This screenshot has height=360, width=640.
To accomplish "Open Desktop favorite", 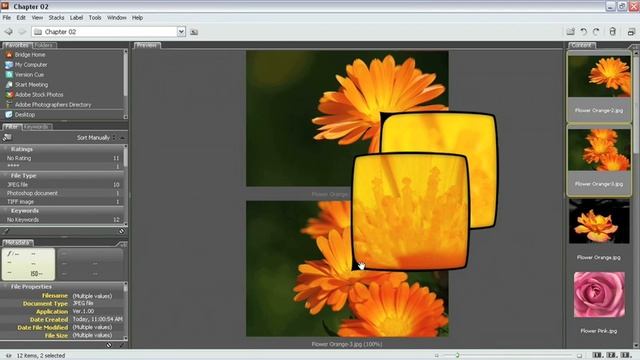I will pyautogui.click(x=24, y=115).
